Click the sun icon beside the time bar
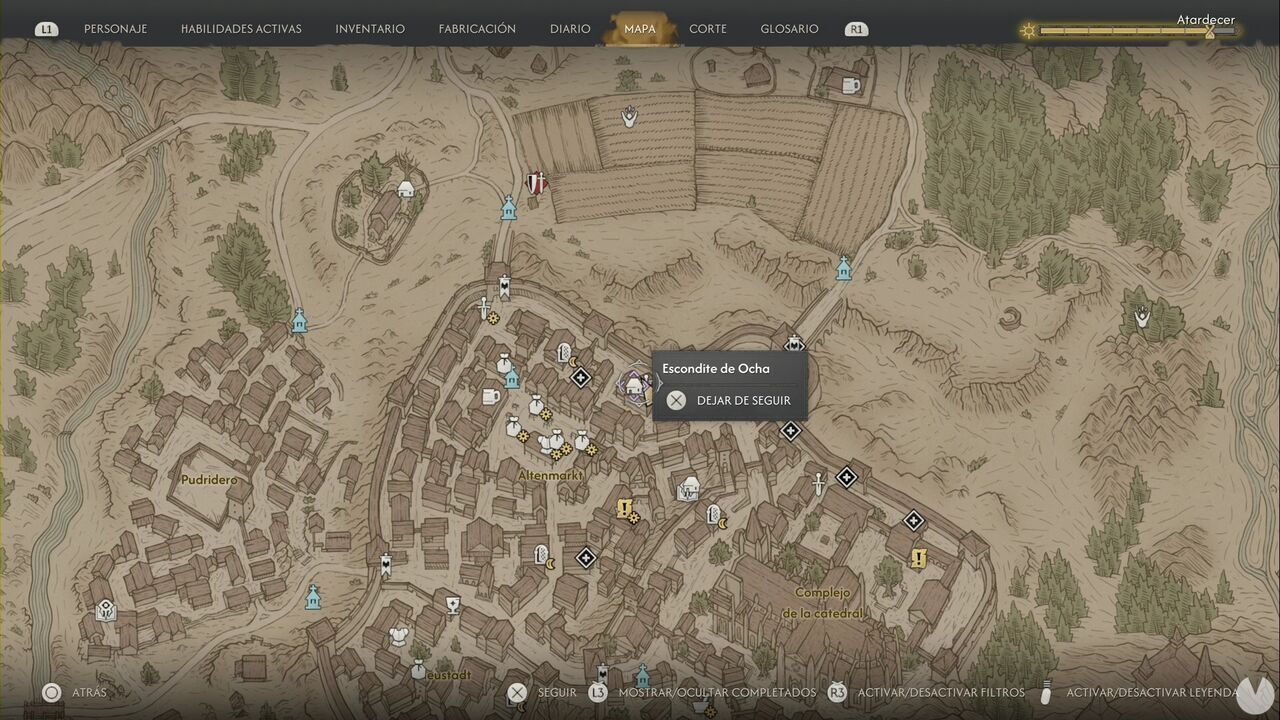This screenshot has width=1280, height=720. click(1029, 31)
